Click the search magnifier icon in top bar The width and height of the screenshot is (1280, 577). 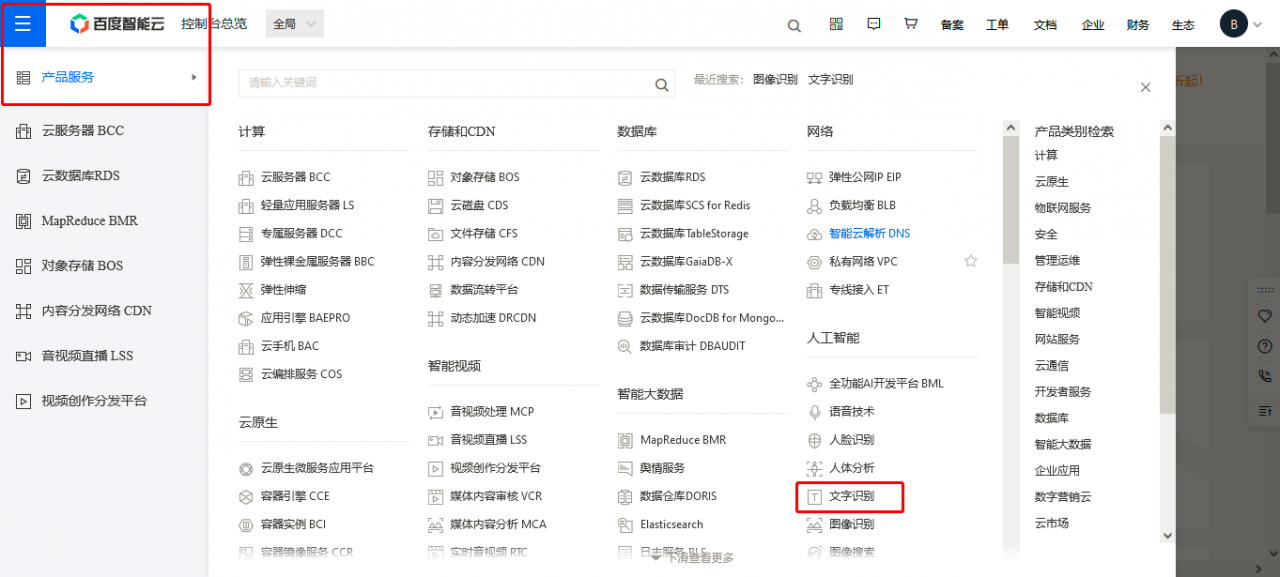(794, 23)
